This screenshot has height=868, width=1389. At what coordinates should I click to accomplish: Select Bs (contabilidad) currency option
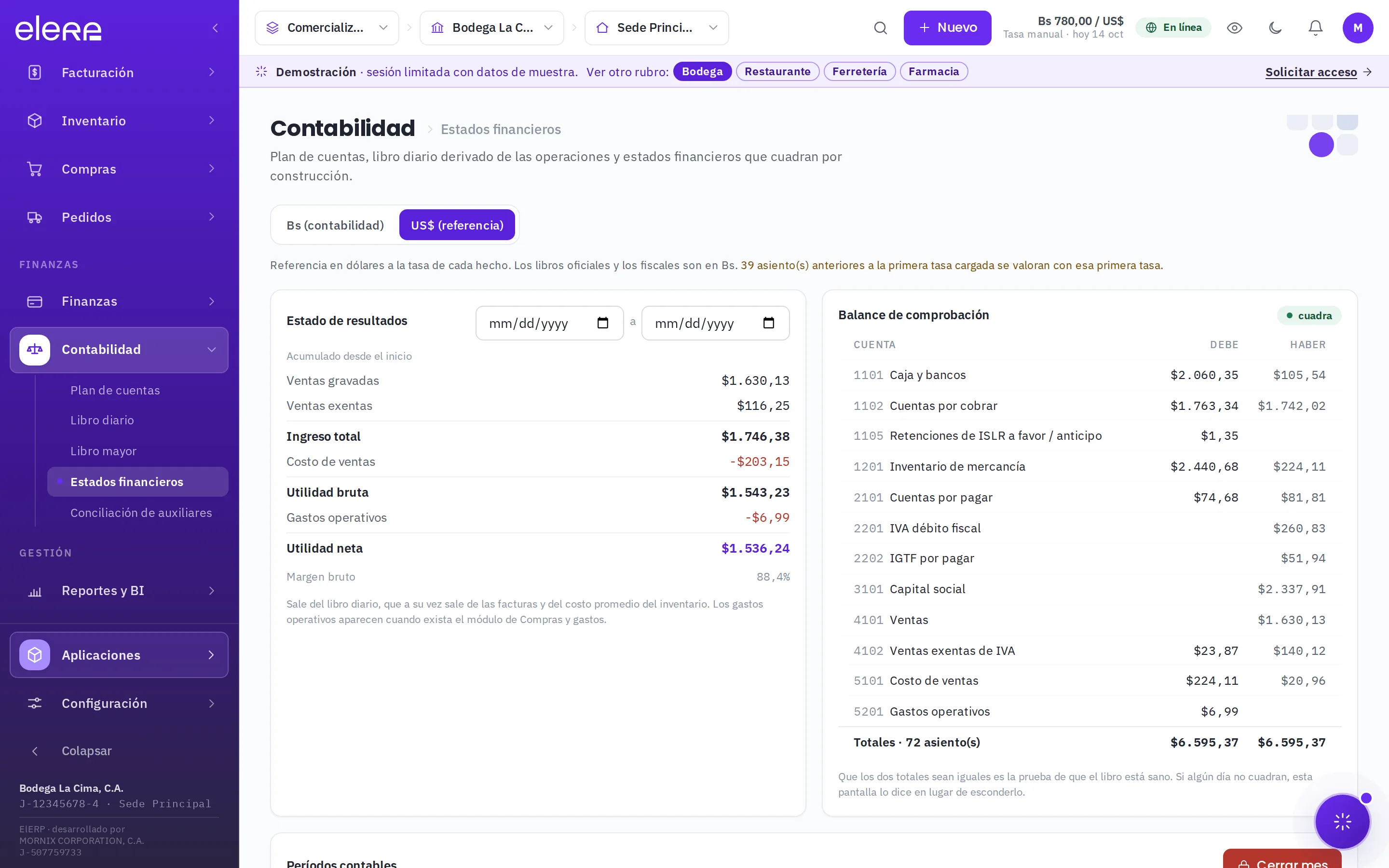(x=335, y=225)
